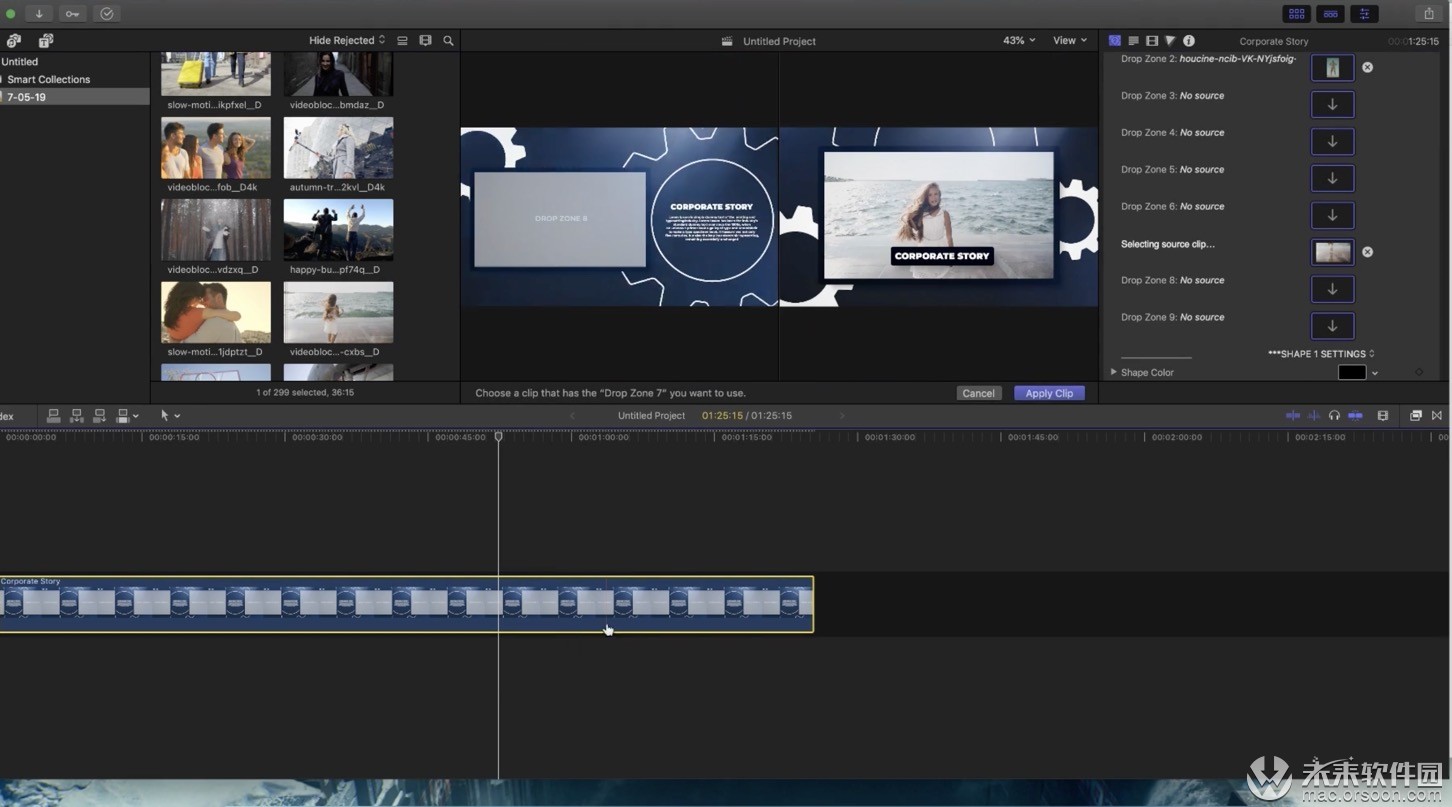This screenshot has height=807, width=1452.
Task: Switch to the Video inspector filmstrip tab
Action: 1152,41
